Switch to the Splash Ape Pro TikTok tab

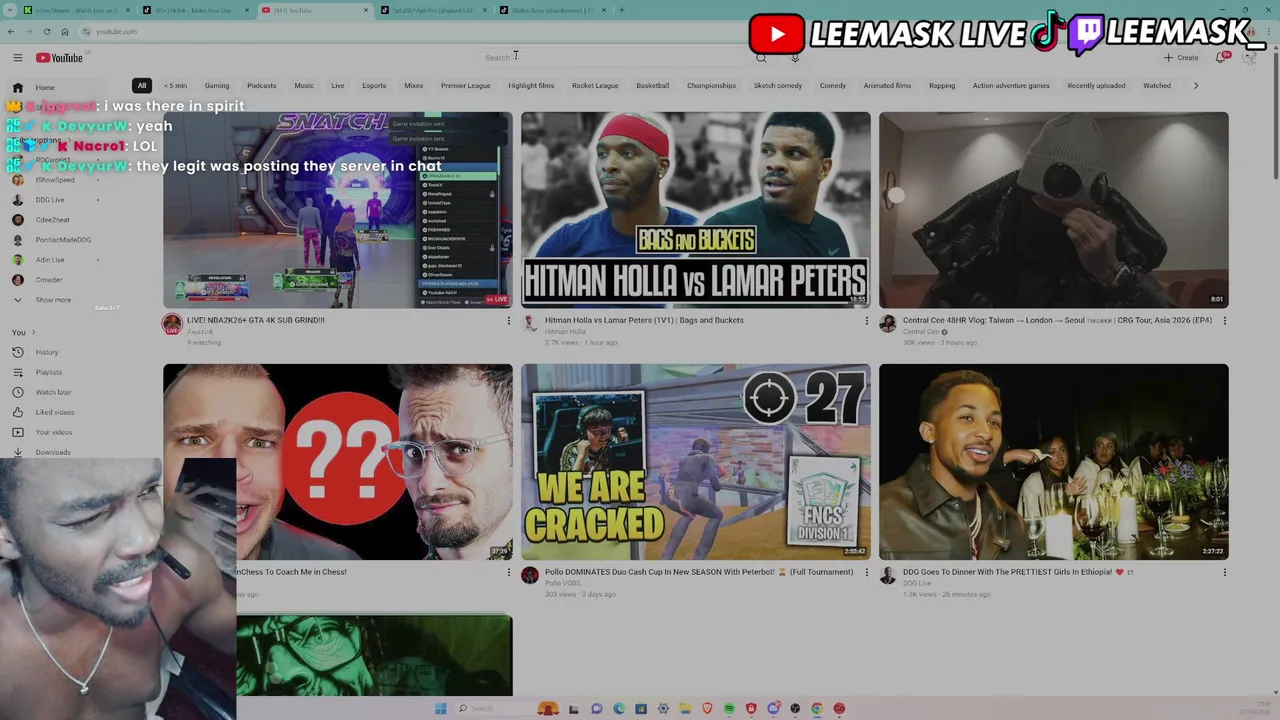pyautogui.click(x=433, y=10)
